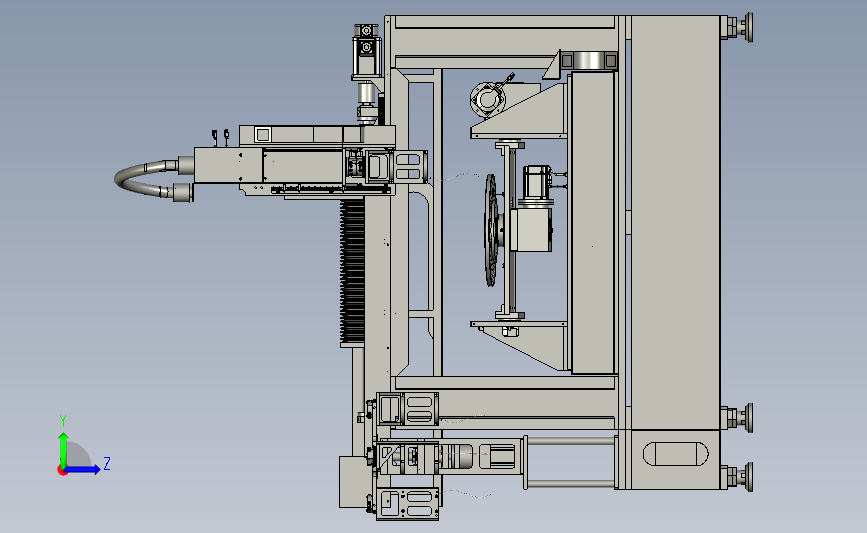Select the cylindrical motor beside the indexing disc
This screenshot has height=533, width=867.
click(536, 184)
